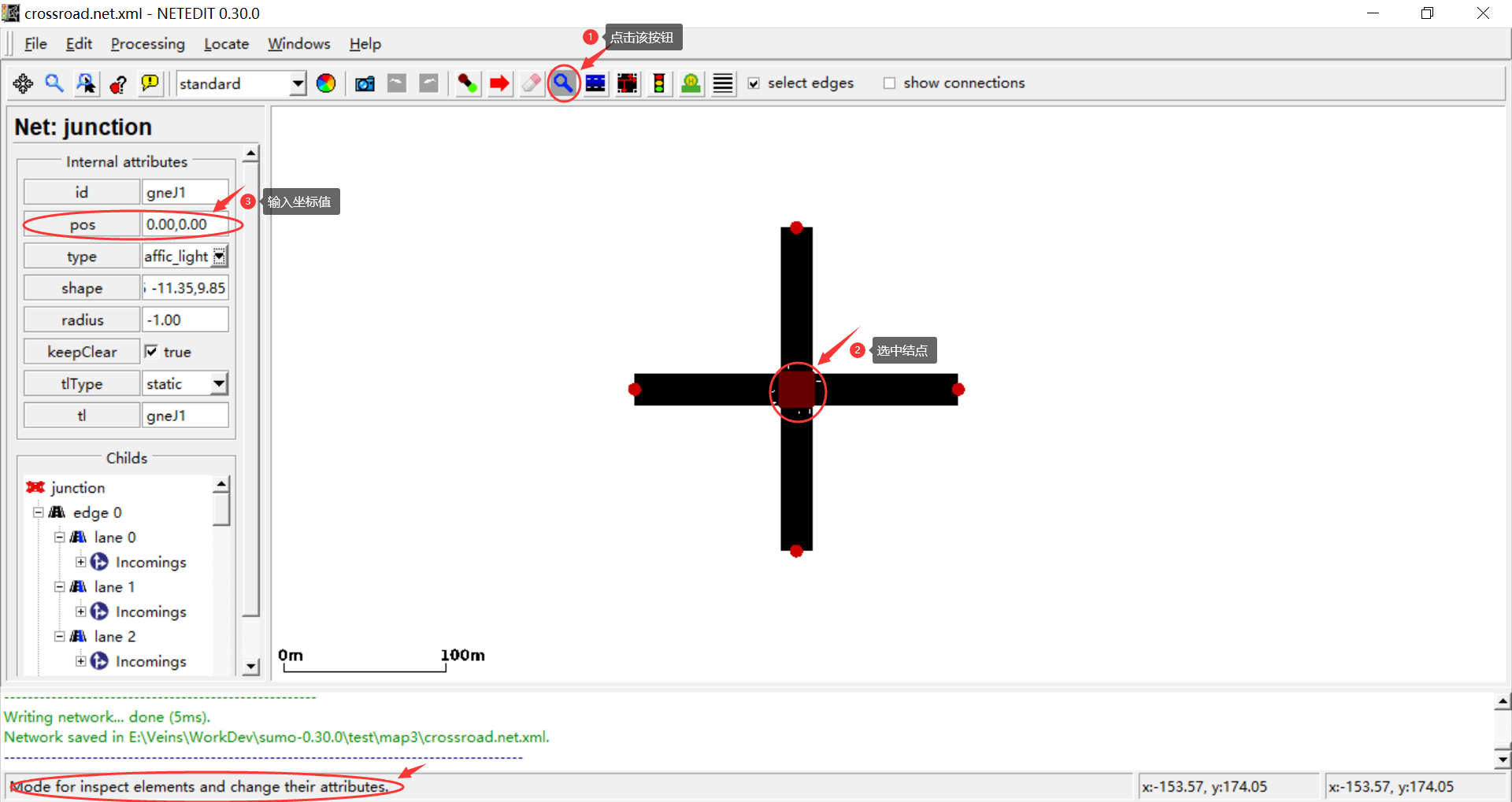
Task: Activate the Delete mode eraser icon
Action: pyautogui.click(x=531, y=83)
